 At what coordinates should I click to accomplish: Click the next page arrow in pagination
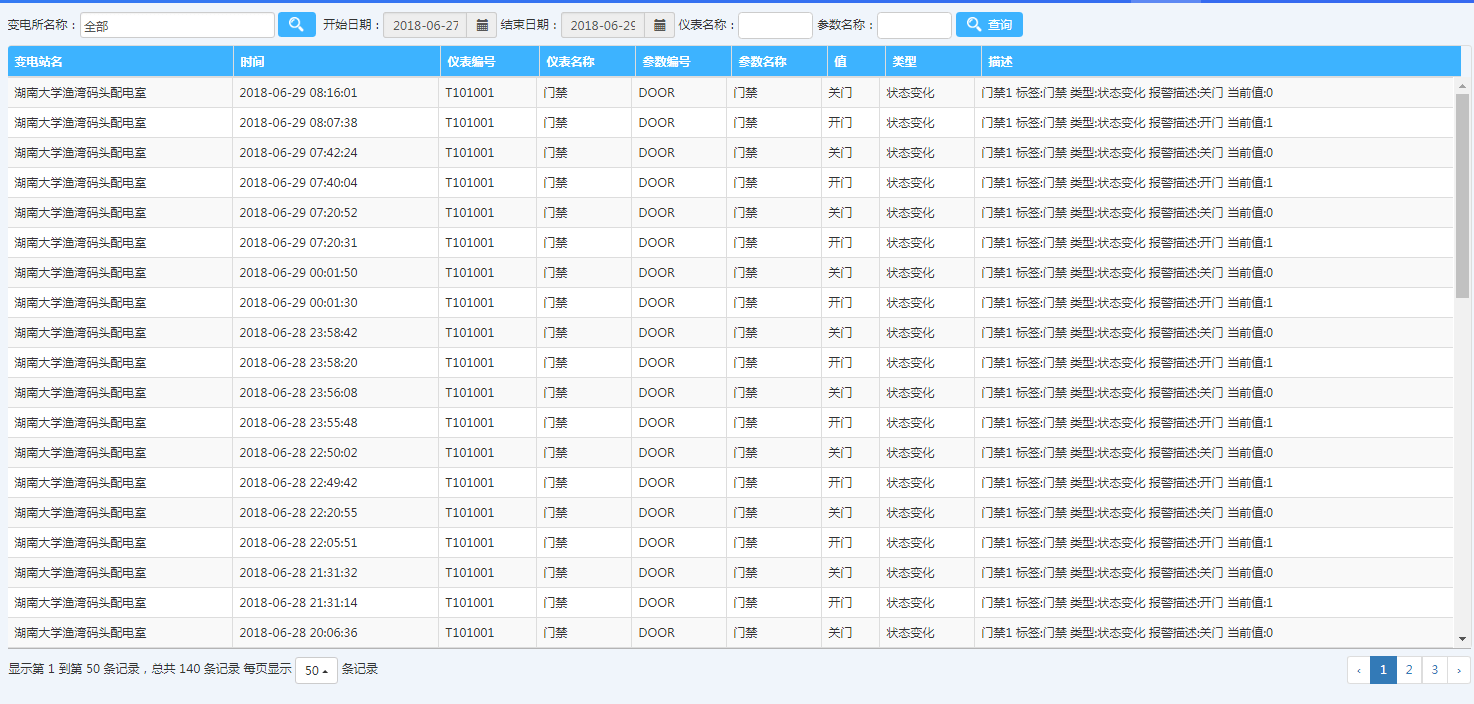click(x=1458, y=670)
